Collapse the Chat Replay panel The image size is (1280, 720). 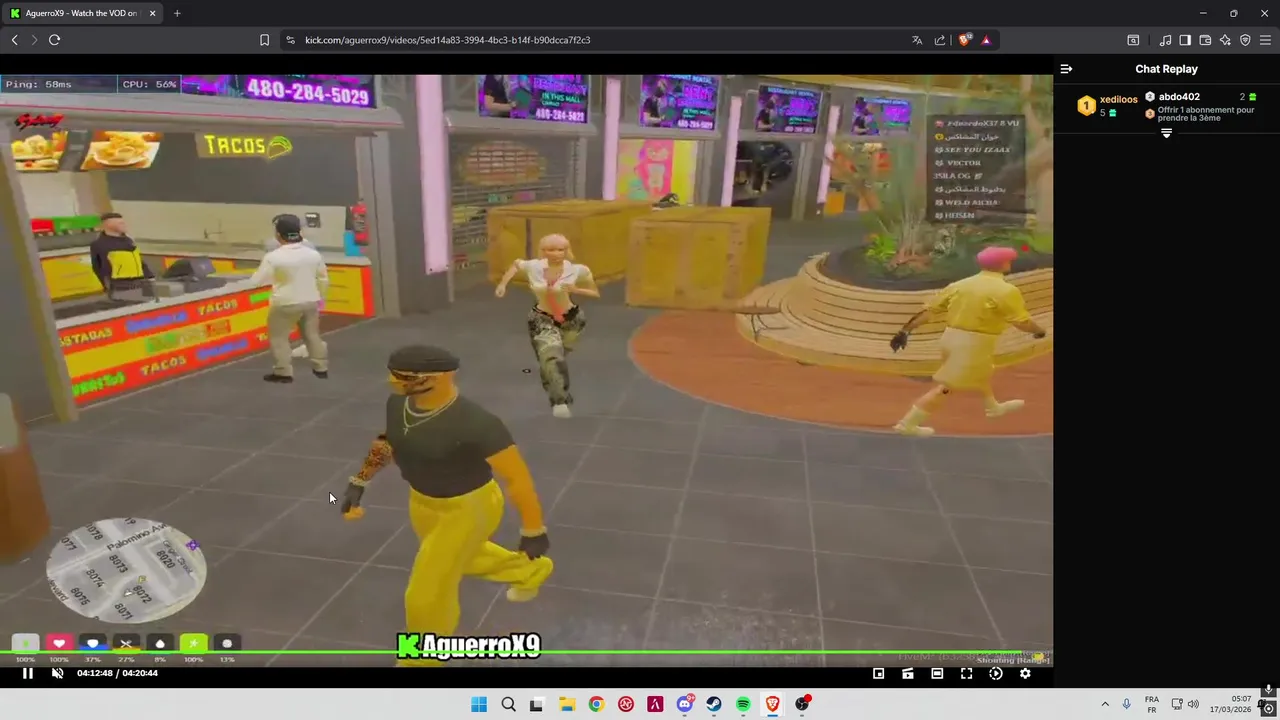[x=1066, y=69]
